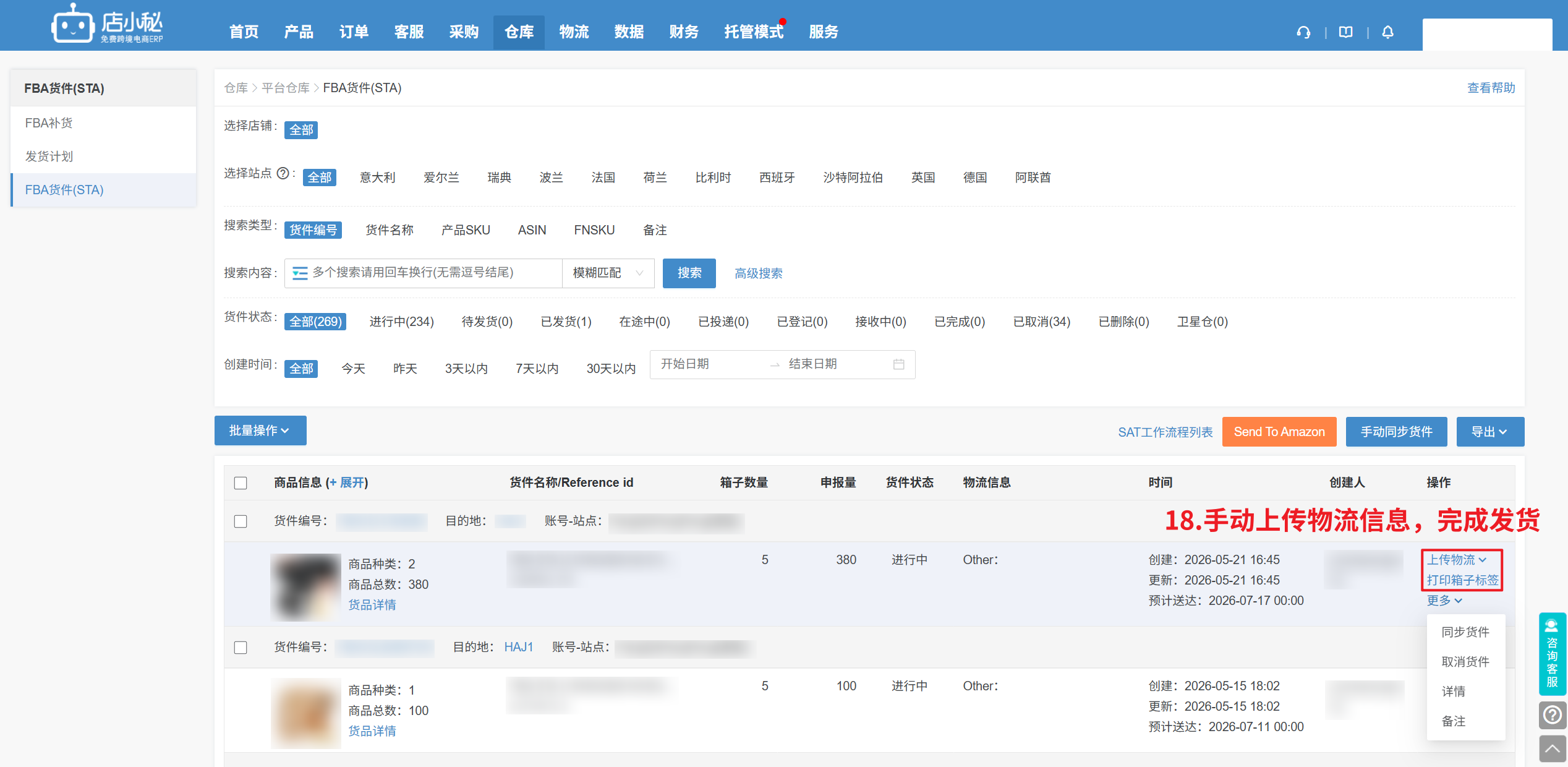Click the question mark beside 选择站点
1568x767 pixels.
coord(283,173)
